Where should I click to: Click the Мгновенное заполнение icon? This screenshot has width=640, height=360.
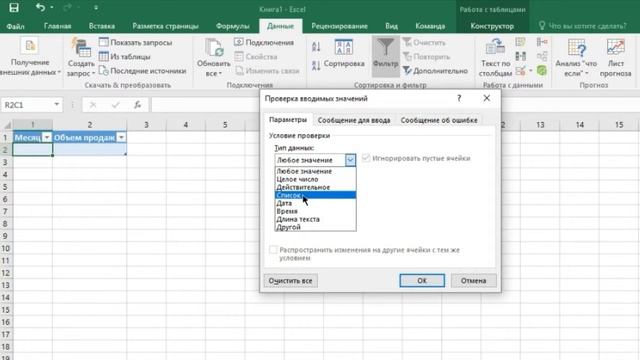pos(520,42)
